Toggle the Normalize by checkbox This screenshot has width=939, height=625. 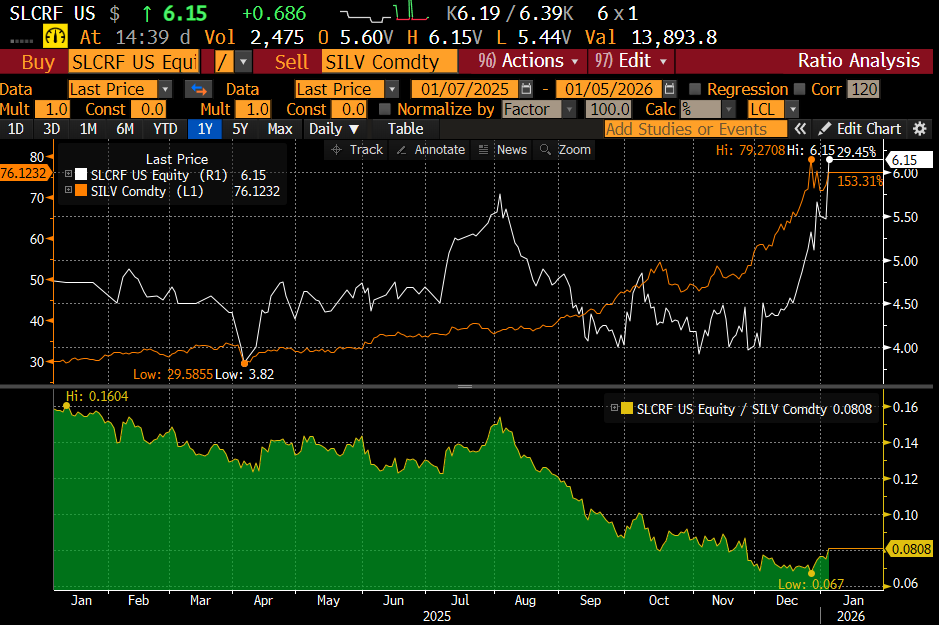click(x=385, y=109)
